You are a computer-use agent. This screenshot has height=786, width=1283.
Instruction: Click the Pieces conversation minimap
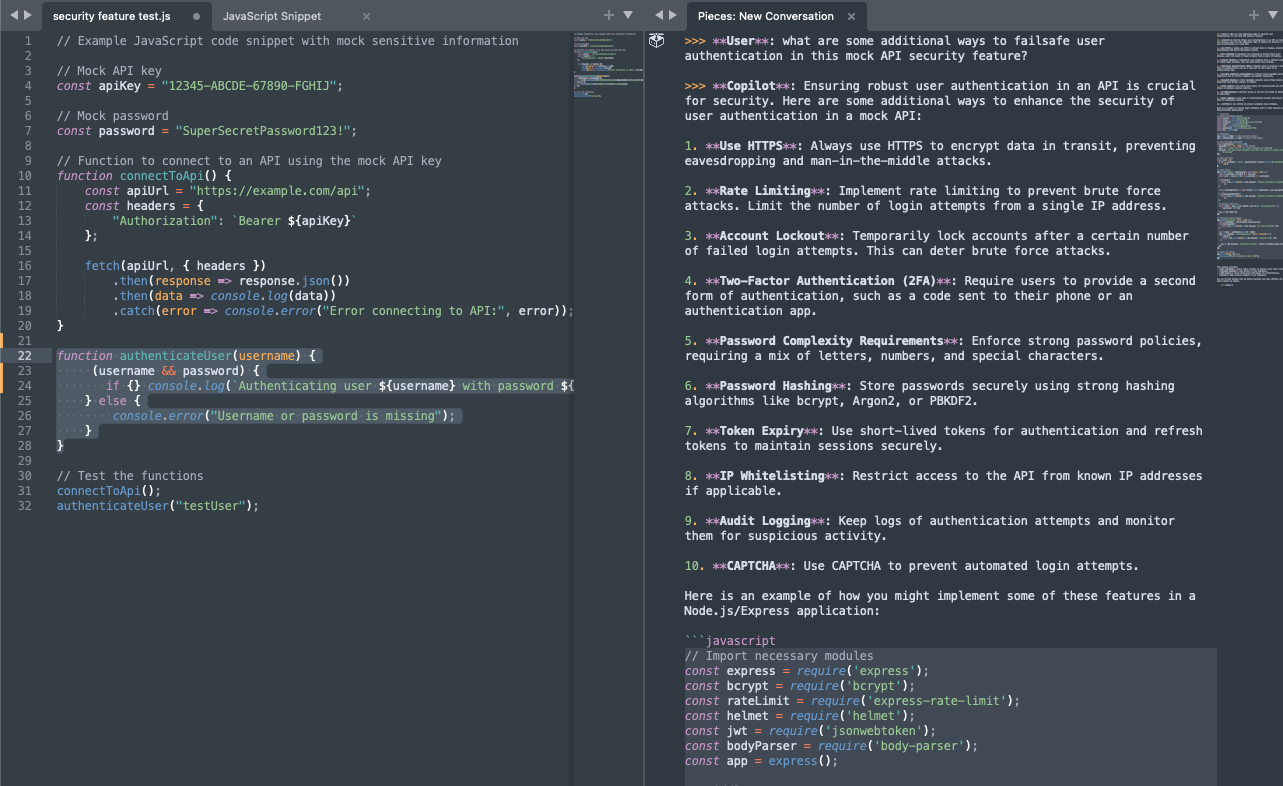(1249, 160)
